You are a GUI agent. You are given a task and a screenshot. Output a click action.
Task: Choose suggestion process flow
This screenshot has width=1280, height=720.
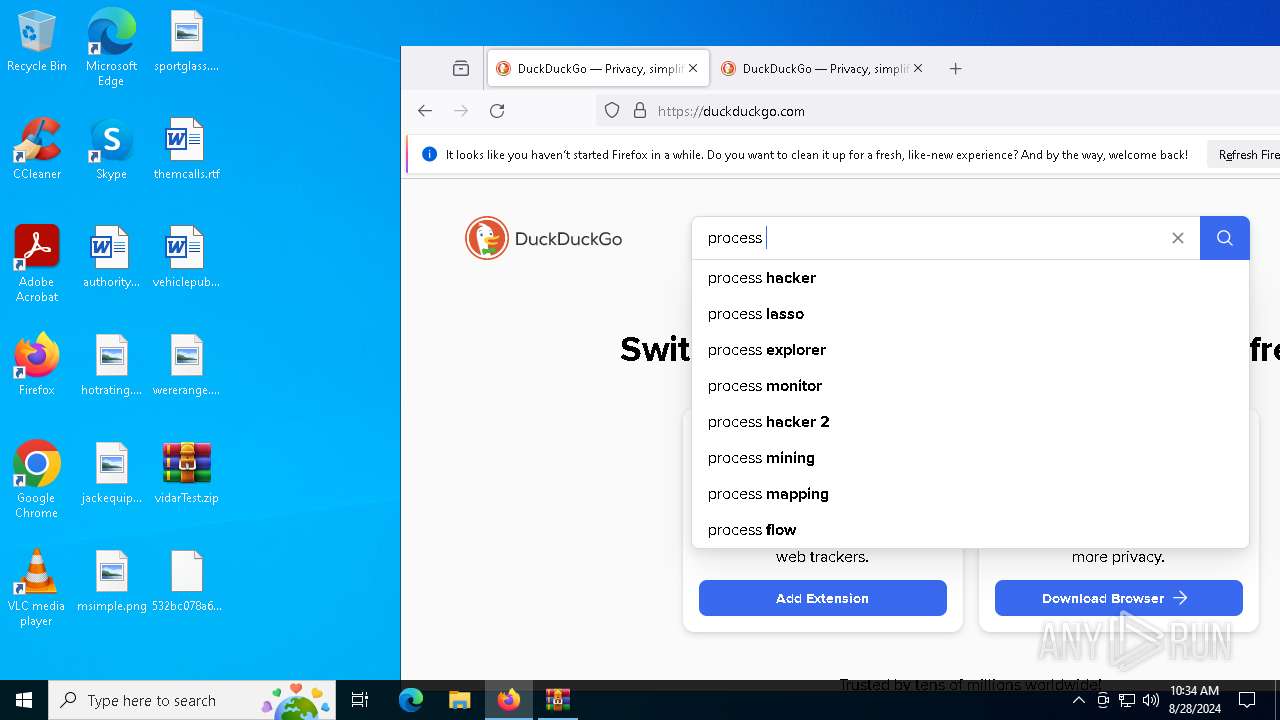[970, 530]
